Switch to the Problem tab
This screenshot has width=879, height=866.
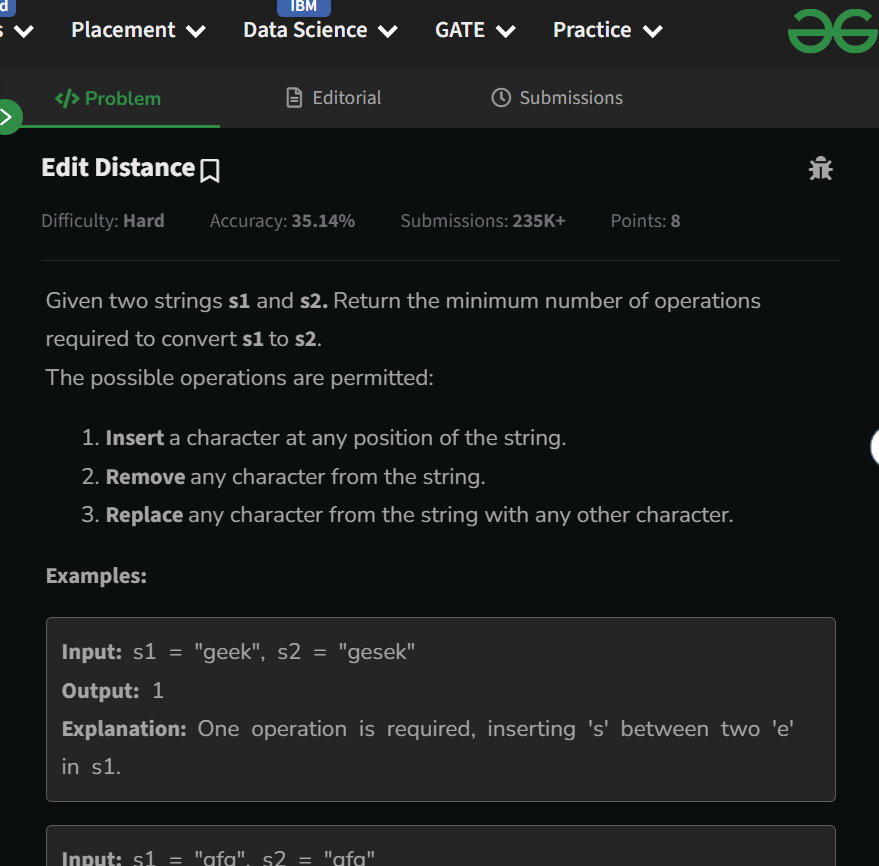tap(108, 99)
